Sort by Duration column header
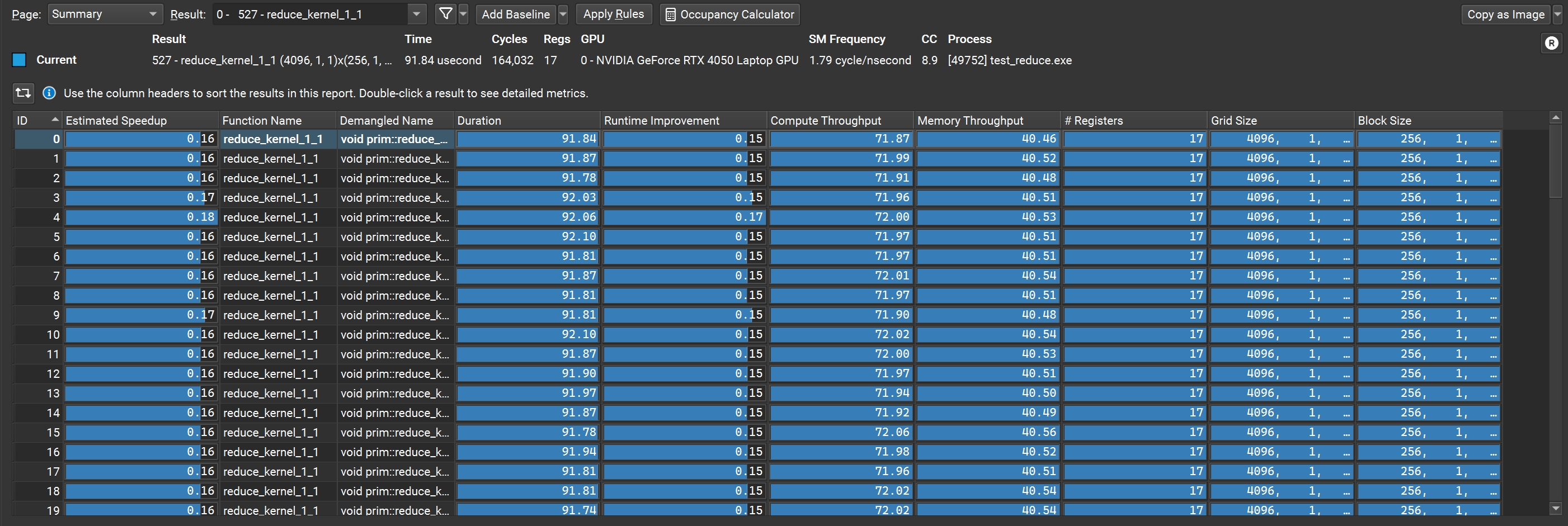Viewport: 1568px width, 526px height. (x=527, y=120)
